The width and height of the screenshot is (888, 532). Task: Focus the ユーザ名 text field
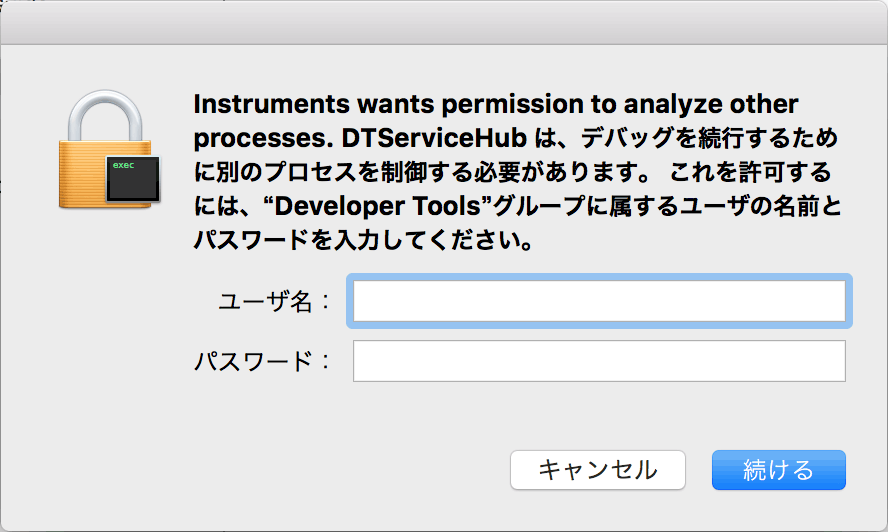coord(599,301)
